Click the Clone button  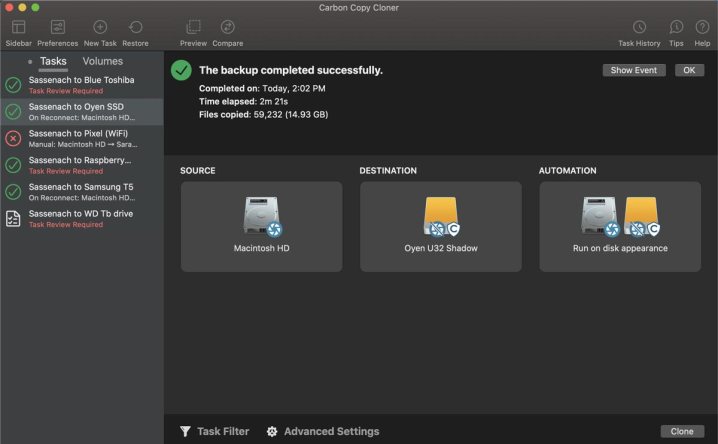[x=682, y=431]
